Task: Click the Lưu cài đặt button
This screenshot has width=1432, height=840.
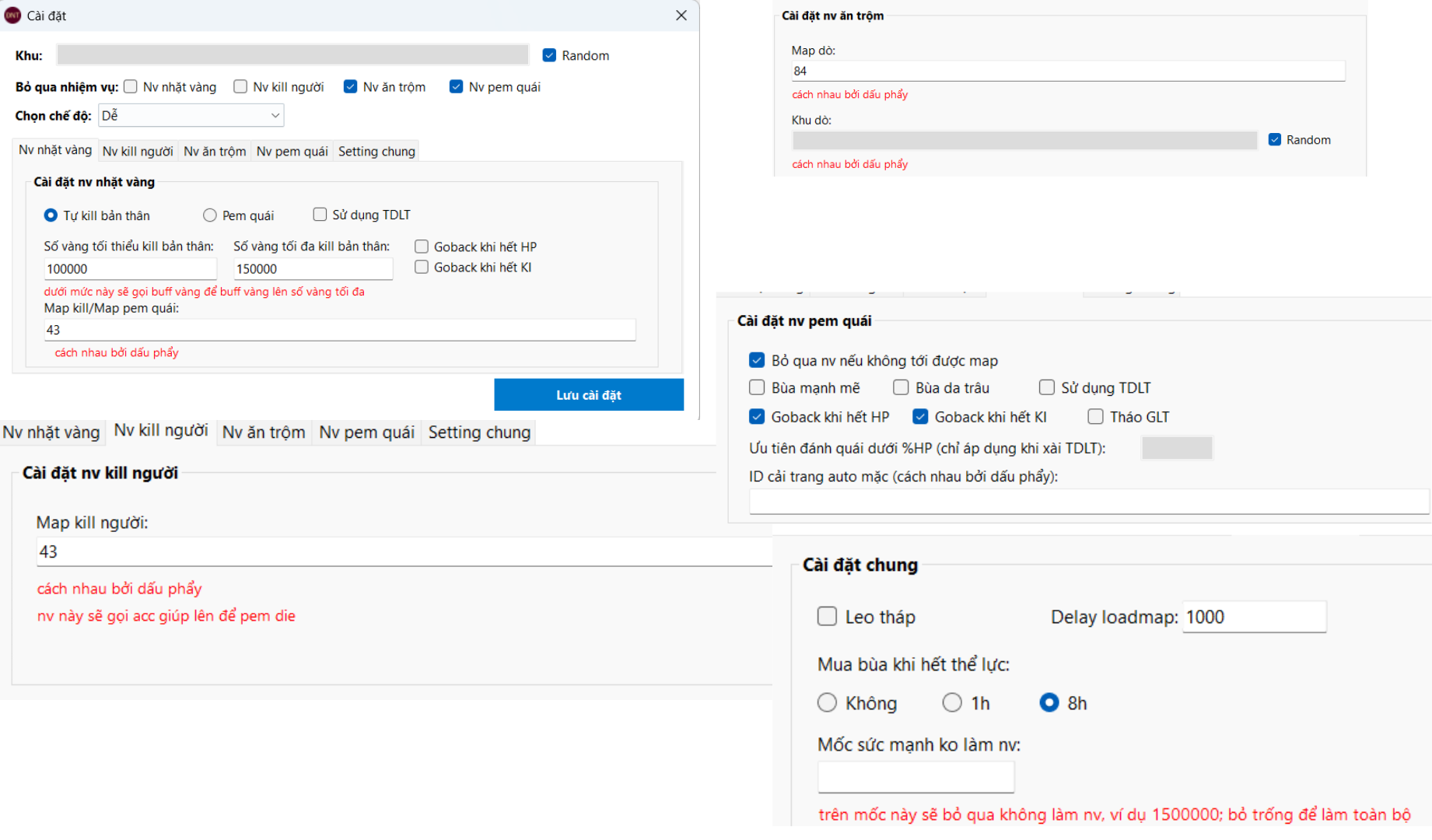Action: 588,395
